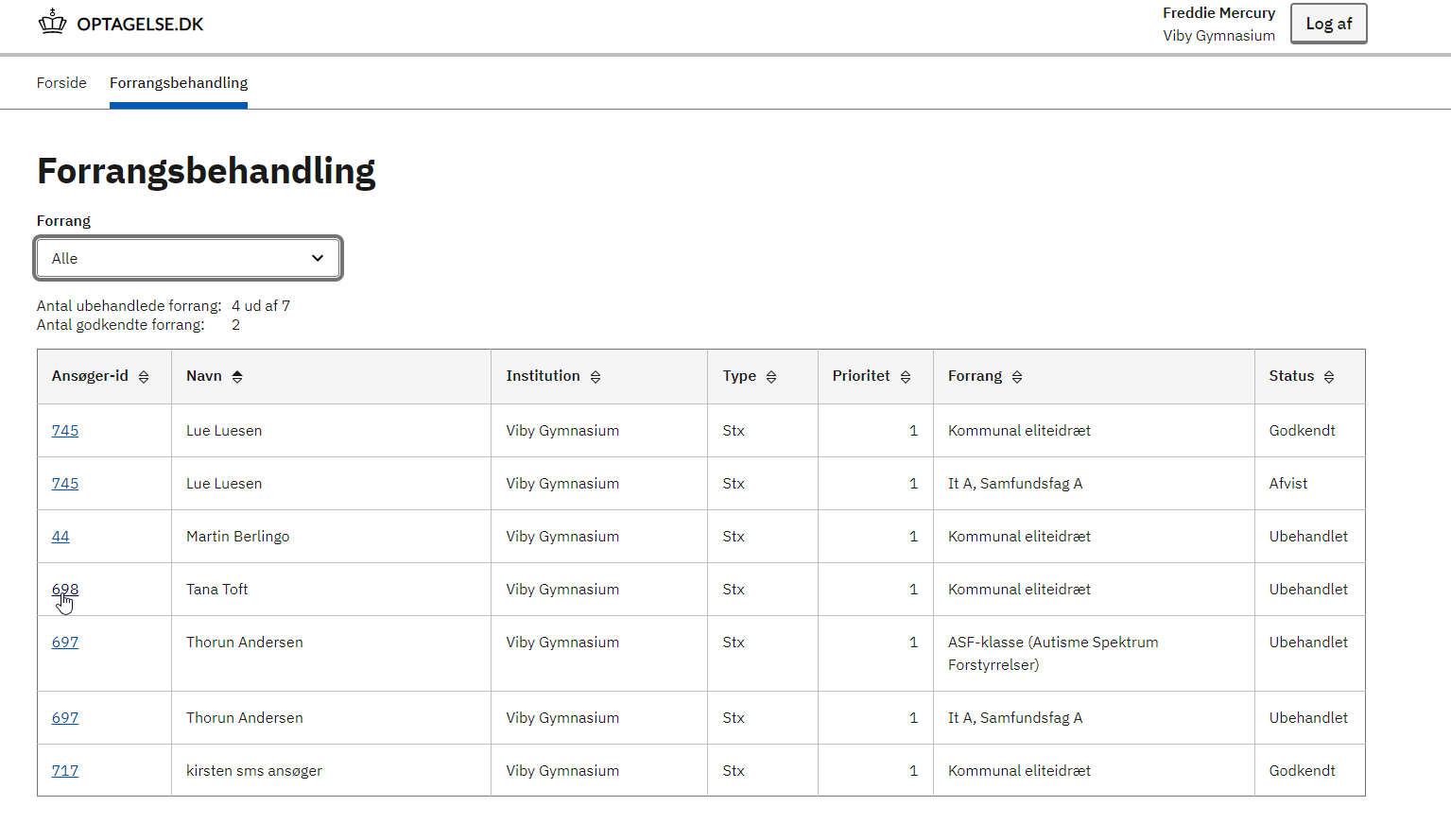1451x840 pixels.
Task: Sort table by Ansøger-id sort icon
Action: point(144,377)
